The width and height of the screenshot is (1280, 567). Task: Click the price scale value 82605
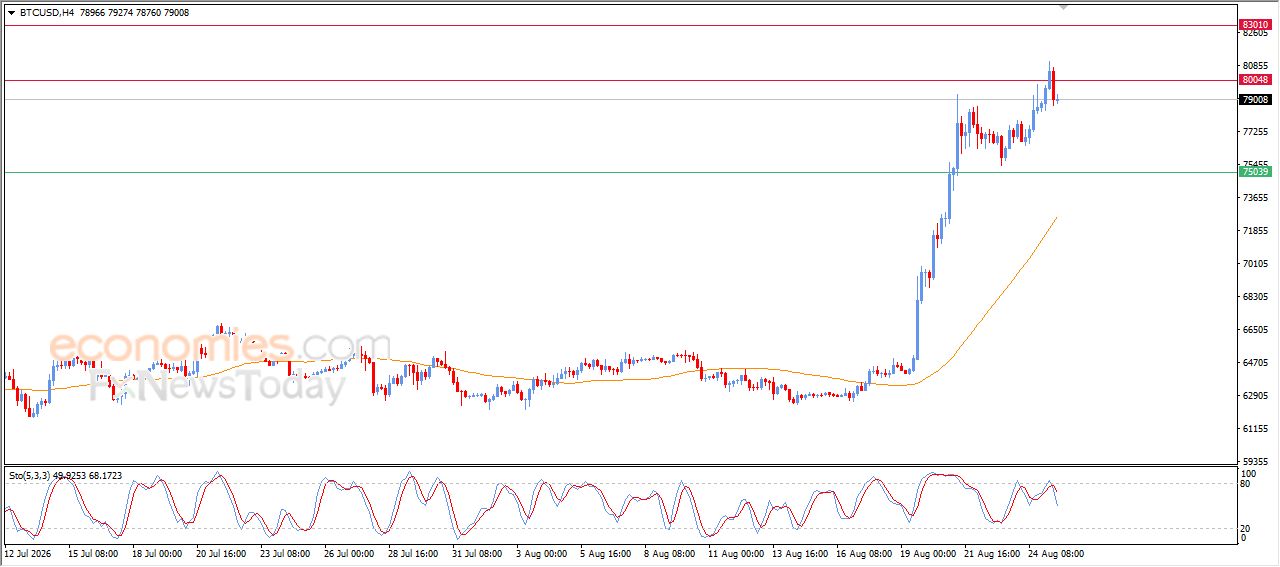pos(1256,33)
